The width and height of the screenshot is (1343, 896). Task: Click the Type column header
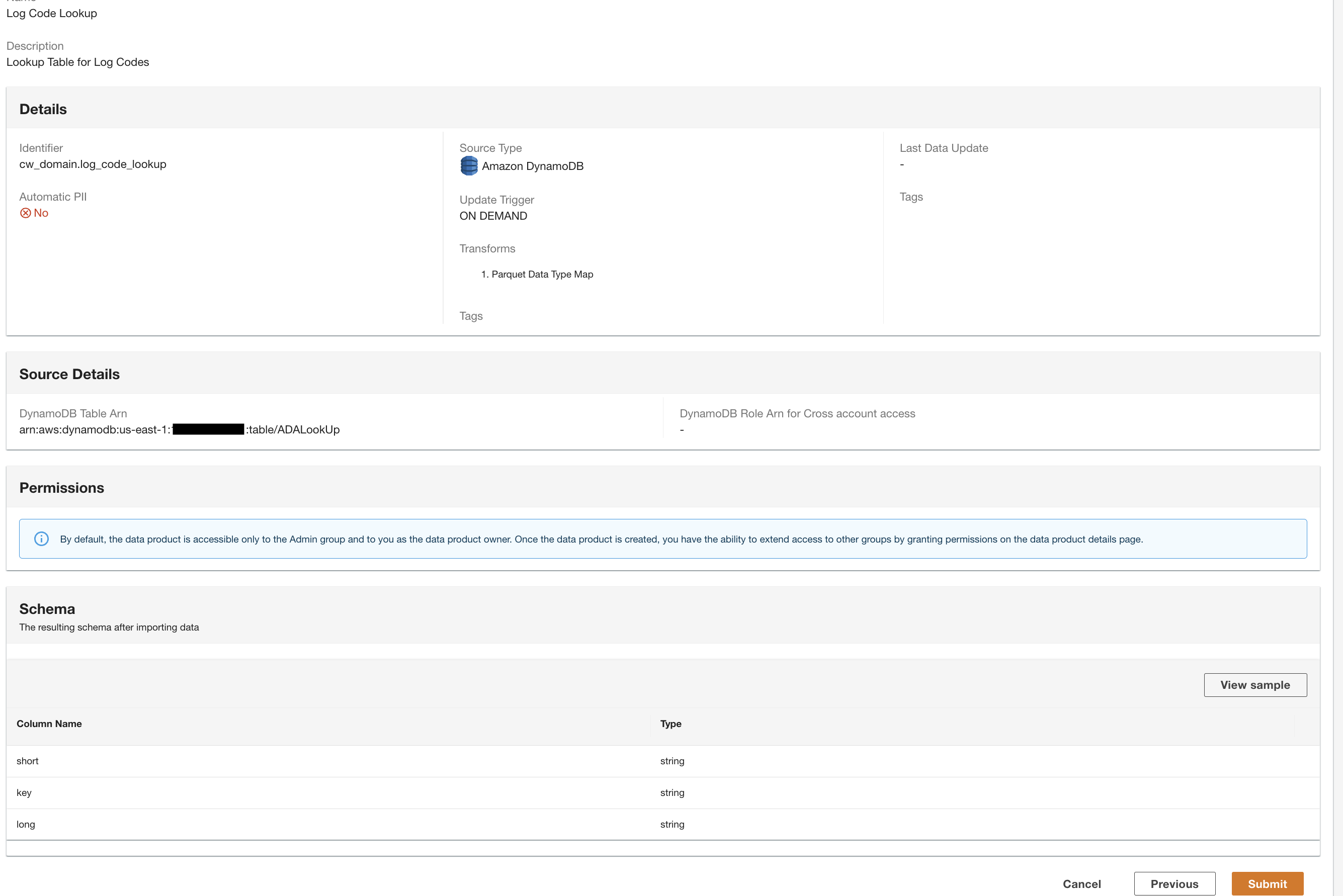click(x=670, y=724)
